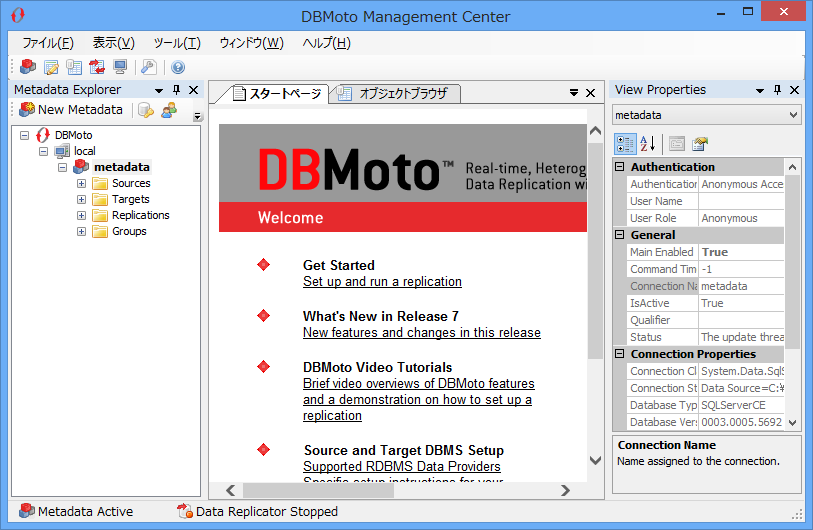The image size is (813, 530).
Task: Close the Metadata Explorer panel
Action: coord(193,90)
